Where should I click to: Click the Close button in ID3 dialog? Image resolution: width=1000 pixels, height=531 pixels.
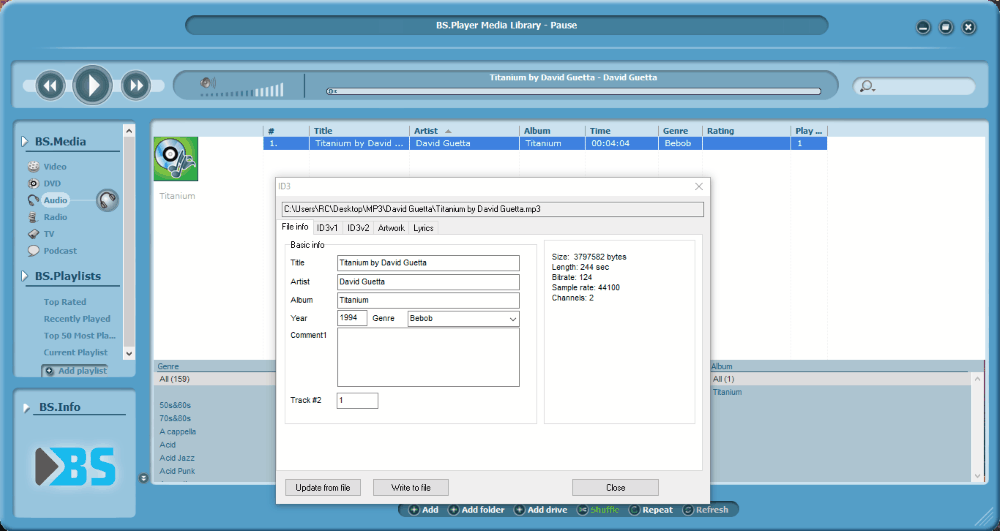click(615, 488)
